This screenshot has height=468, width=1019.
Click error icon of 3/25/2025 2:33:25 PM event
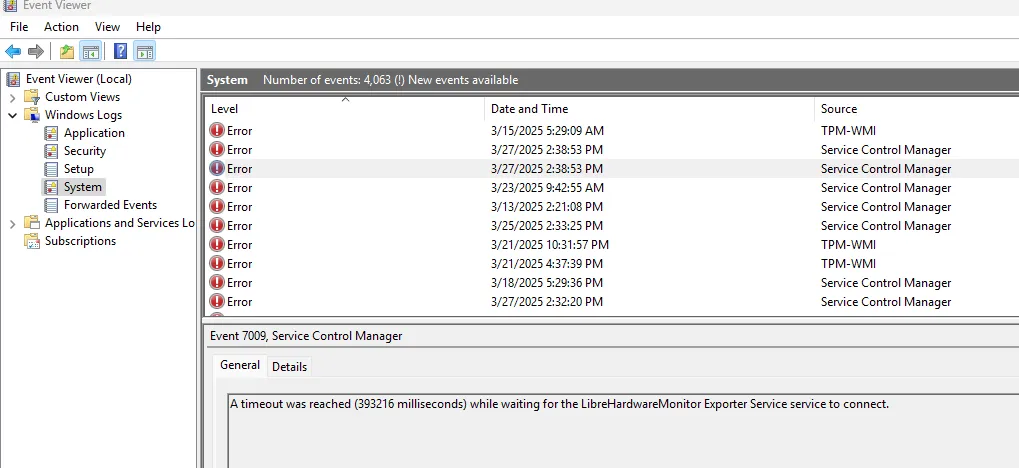(217, 226)
